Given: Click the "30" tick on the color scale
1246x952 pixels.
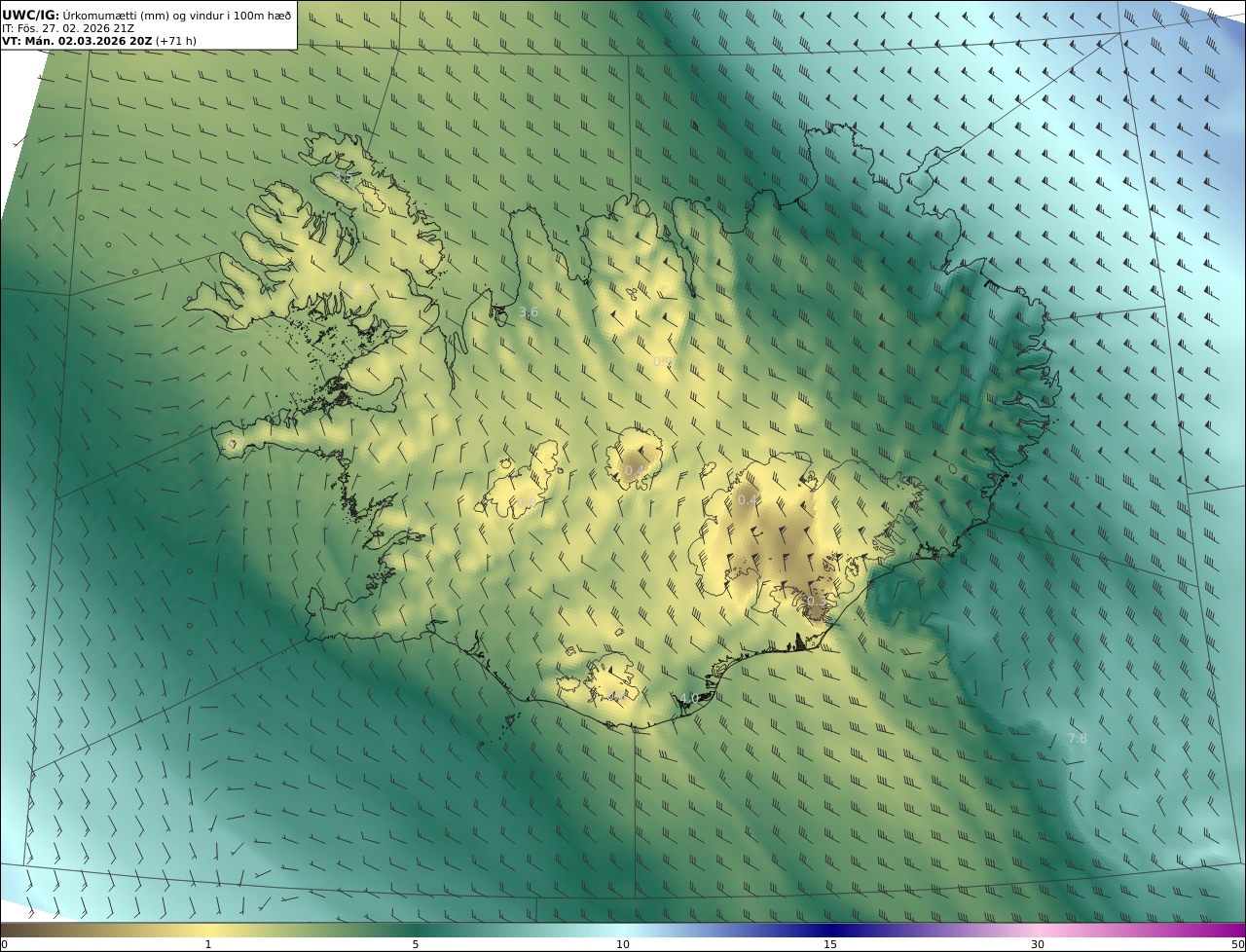Looking at the screenshot, I should click(x=1038, y=944).
